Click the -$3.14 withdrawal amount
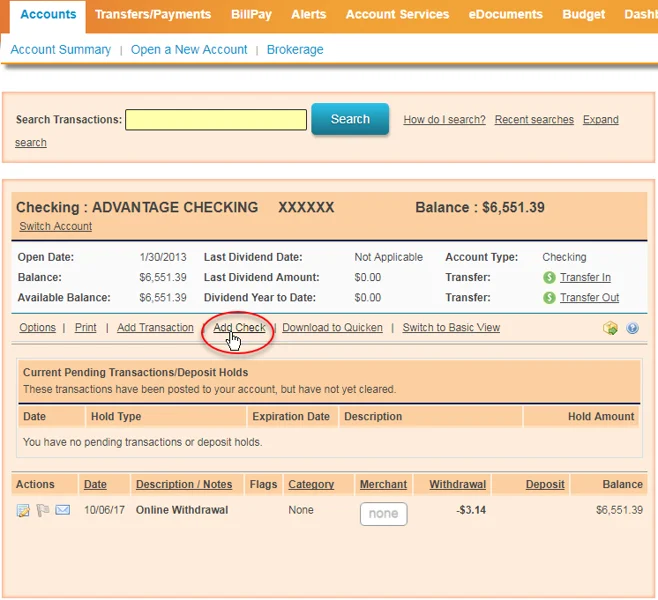658x600 pixels. tap(471, 510)
